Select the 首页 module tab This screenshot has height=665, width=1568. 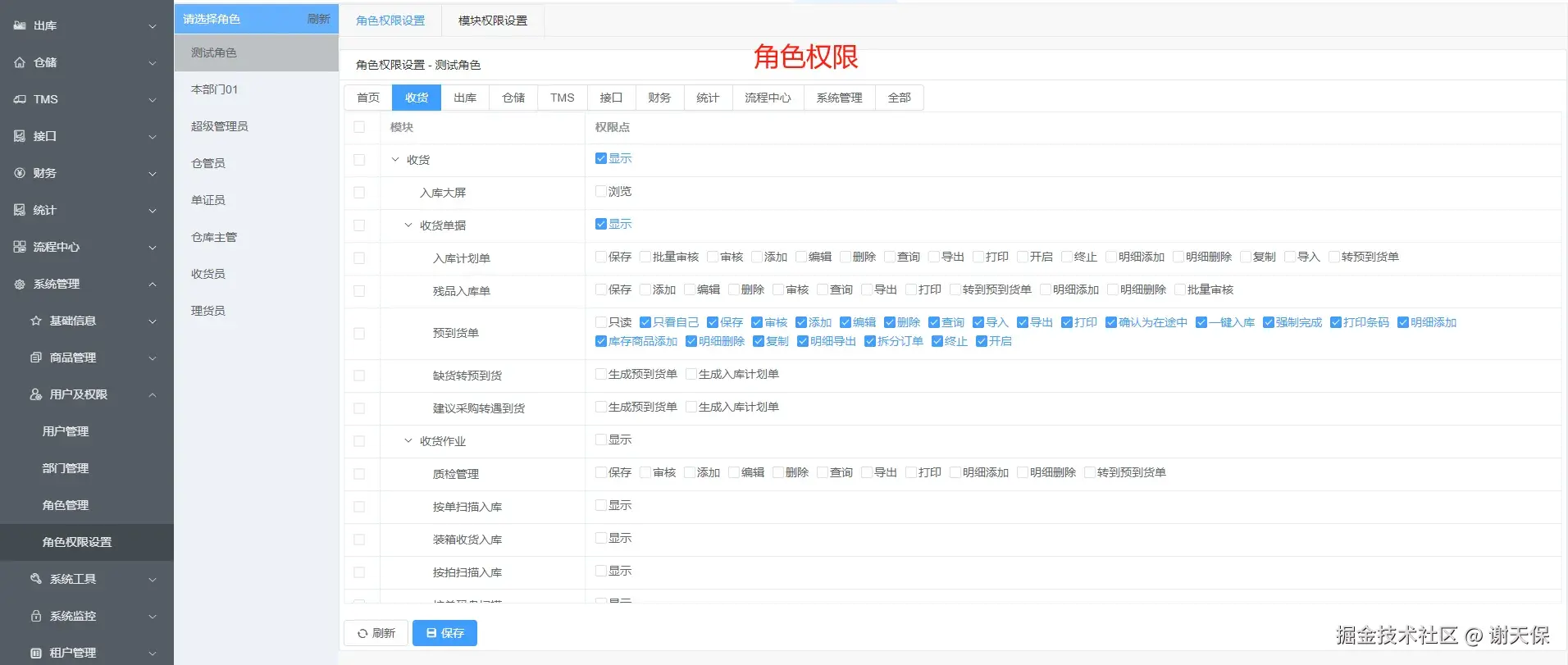point(368,98)
